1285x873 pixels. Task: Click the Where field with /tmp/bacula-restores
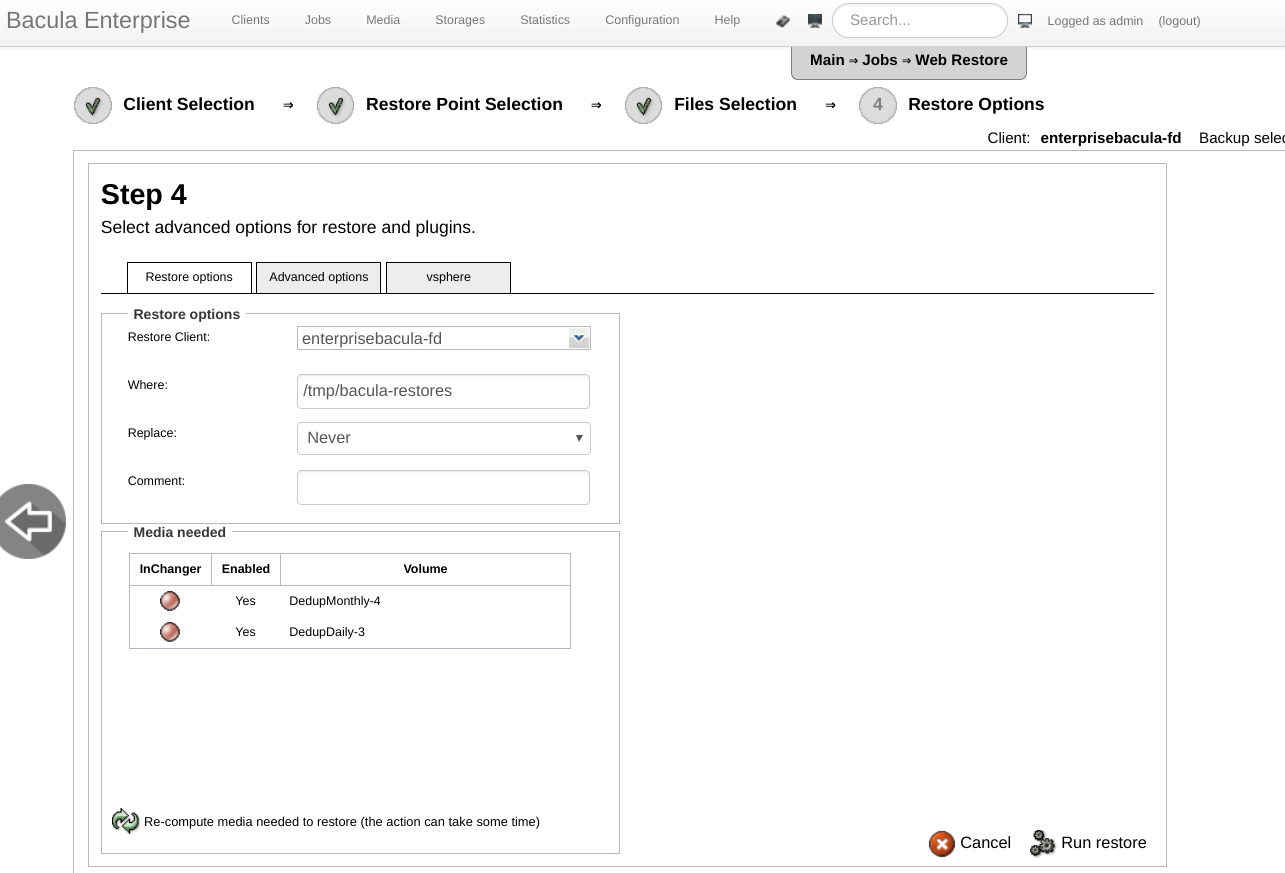pyautogui.click(x=443, y=391)
